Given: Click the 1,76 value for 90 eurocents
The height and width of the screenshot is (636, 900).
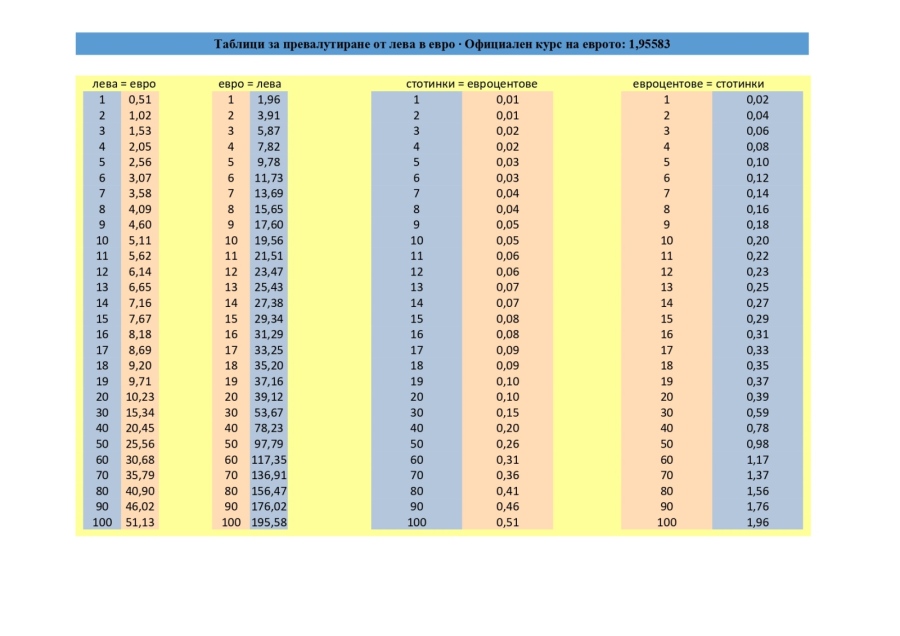Looking at the screenshot, I should tap(757, 506).
